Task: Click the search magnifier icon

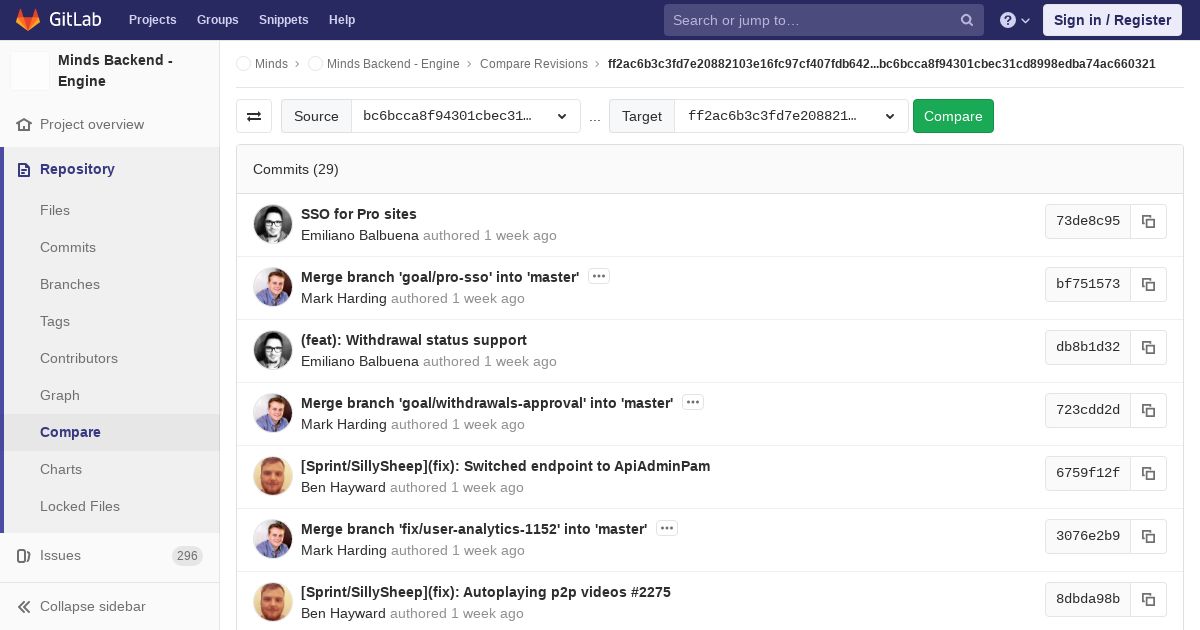Action: pos(967,20)
